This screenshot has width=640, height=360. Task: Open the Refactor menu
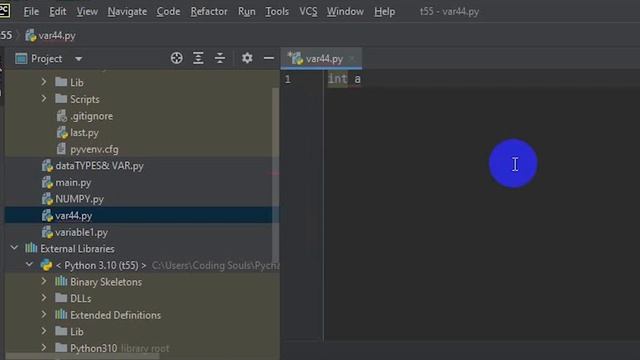[209, 11]
